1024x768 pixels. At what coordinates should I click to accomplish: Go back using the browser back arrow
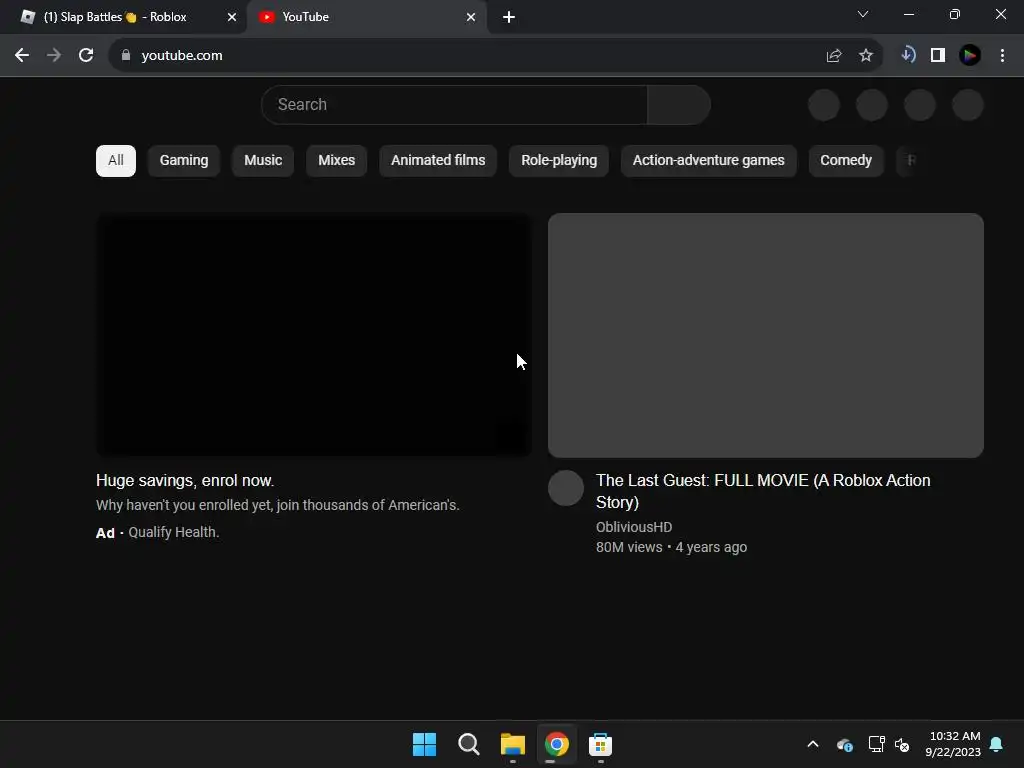[x=22, y=56]
